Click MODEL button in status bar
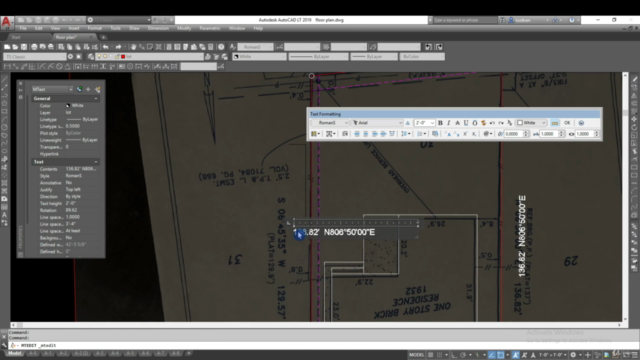The image size is (640, 360). pyautogui.click(x=416, y=355)
